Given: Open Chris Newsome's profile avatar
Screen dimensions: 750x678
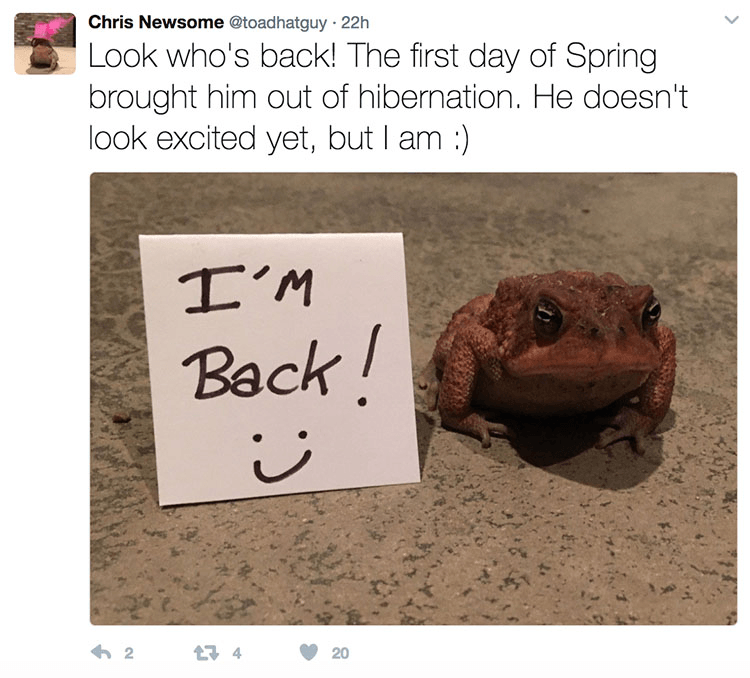Looking at the screenshot, I should 45,44.
